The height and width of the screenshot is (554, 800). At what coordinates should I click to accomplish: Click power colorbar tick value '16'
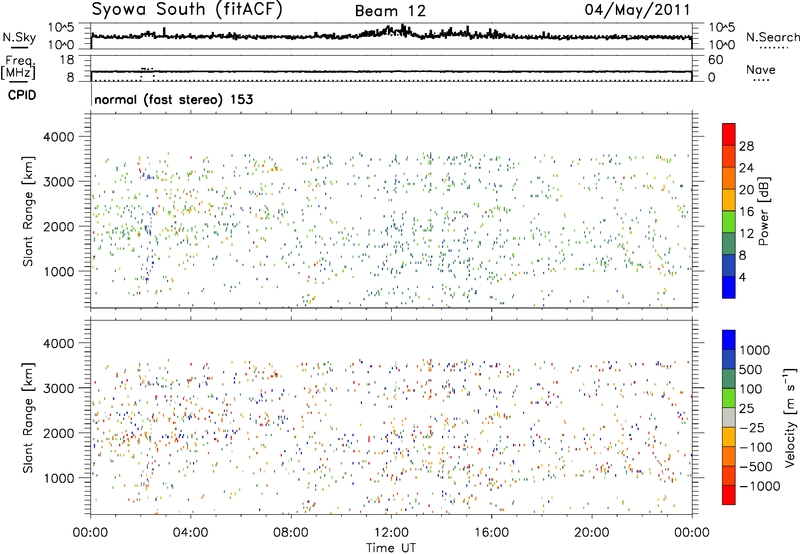pos(746,212)
